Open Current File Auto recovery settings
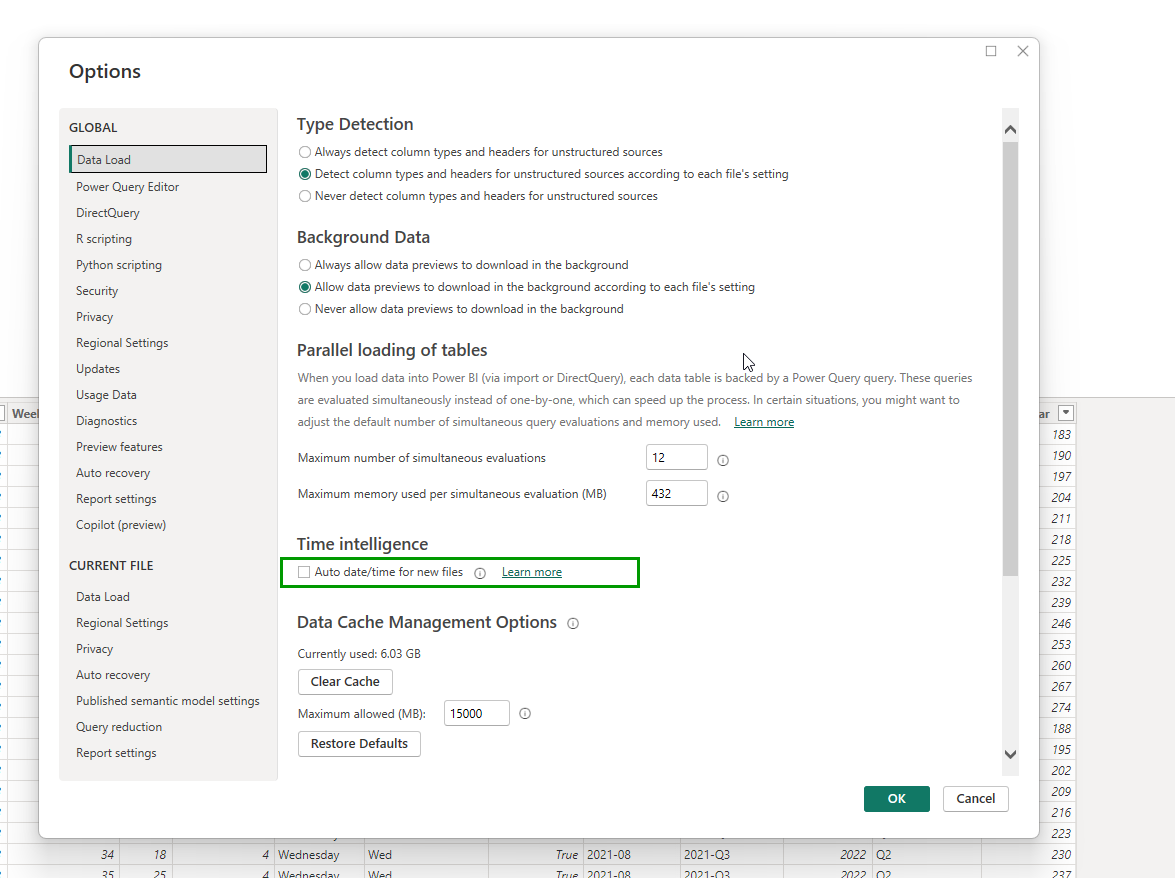The height and width of the screenshot is (878, 1175). [112, 675]
